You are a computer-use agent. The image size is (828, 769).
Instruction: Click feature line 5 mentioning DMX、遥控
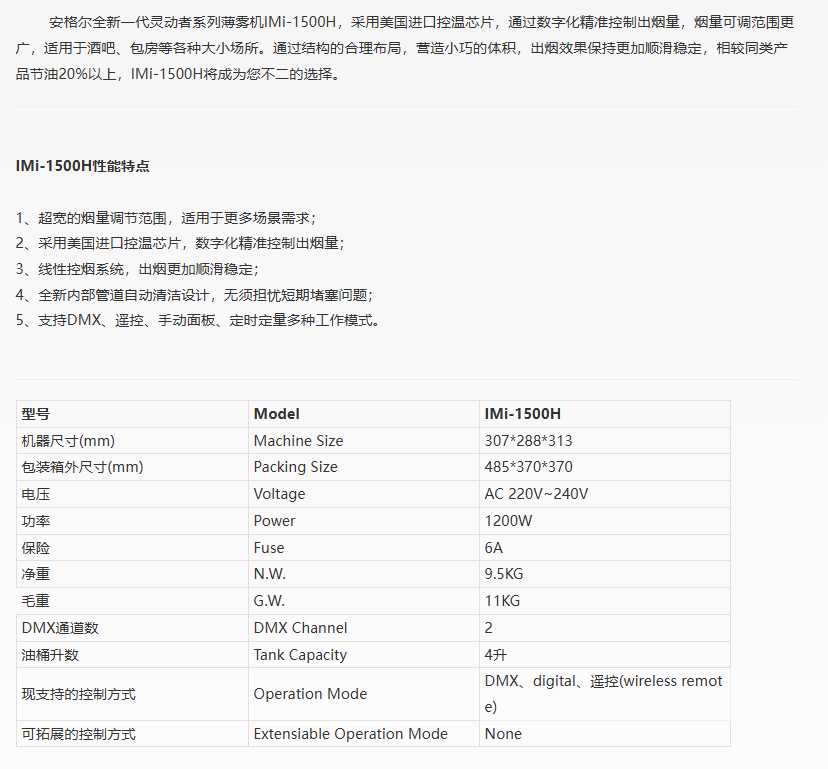[198, 321]
